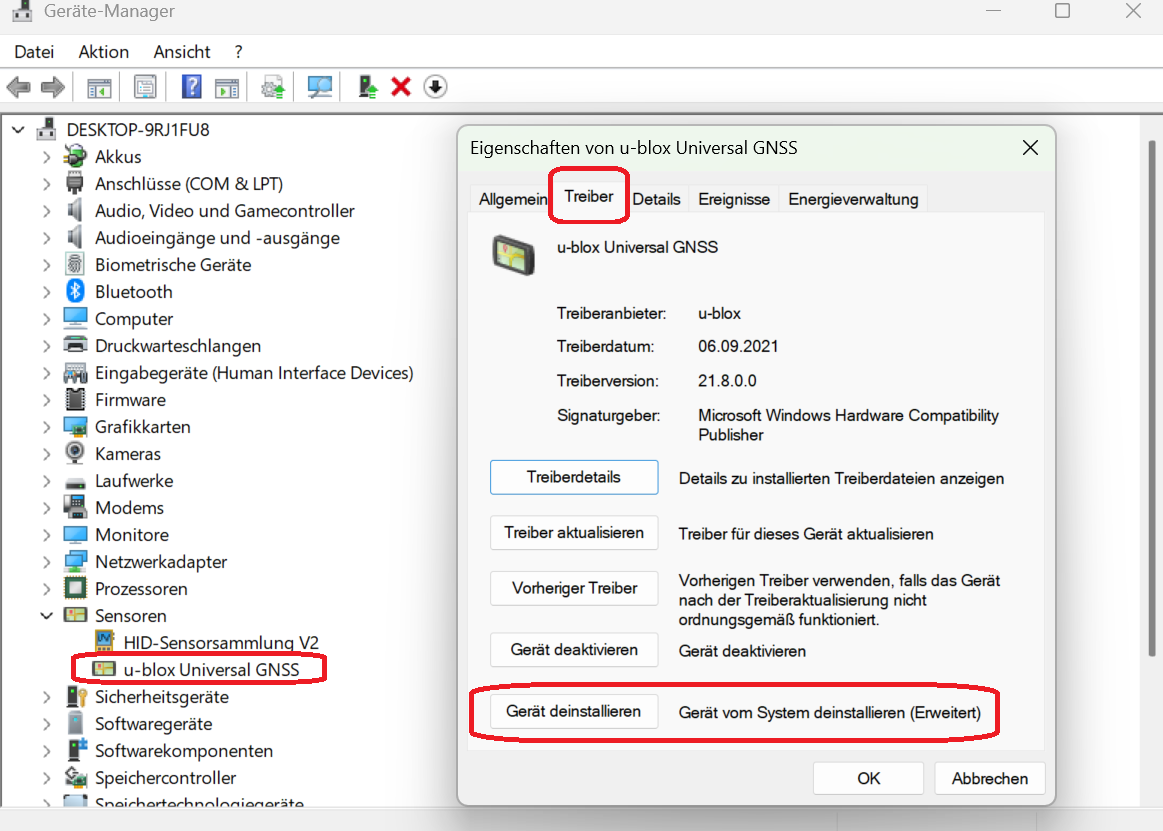Screen dimensions: 1163x831
Task: Open the Aktion menu
Action: 104,52
